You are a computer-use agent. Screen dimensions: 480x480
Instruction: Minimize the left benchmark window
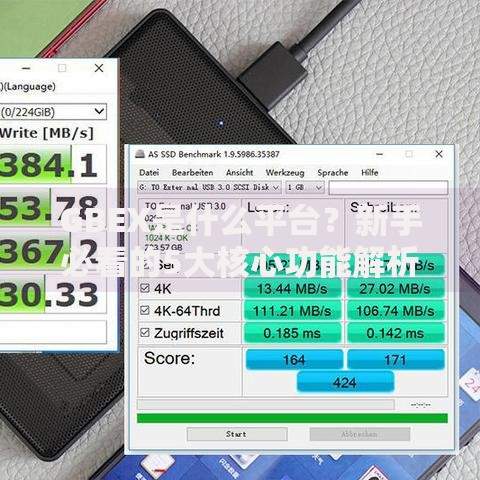click(x=26, y=68)
